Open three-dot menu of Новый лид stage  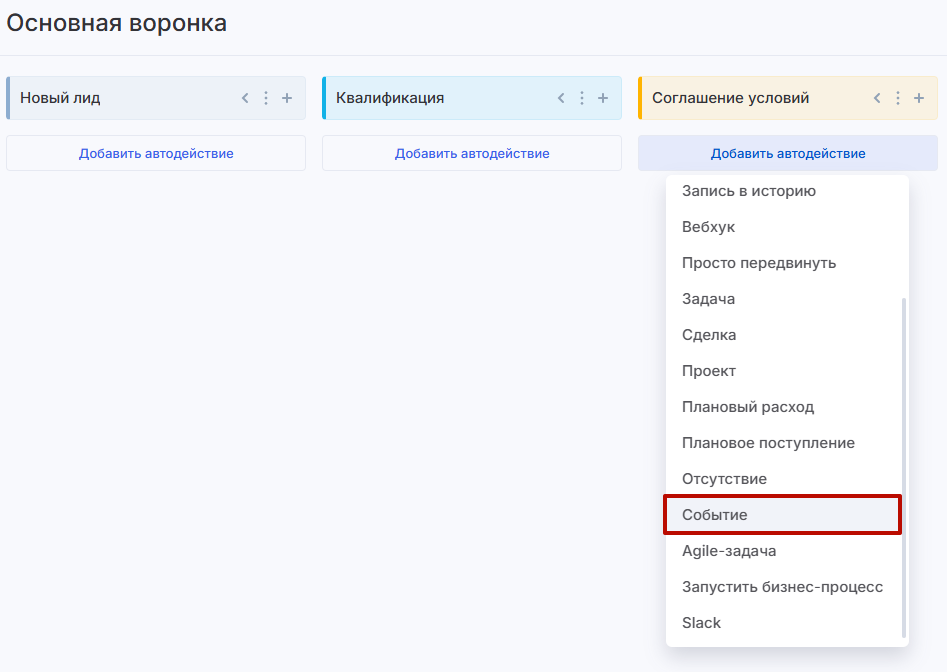coord(266,98)
